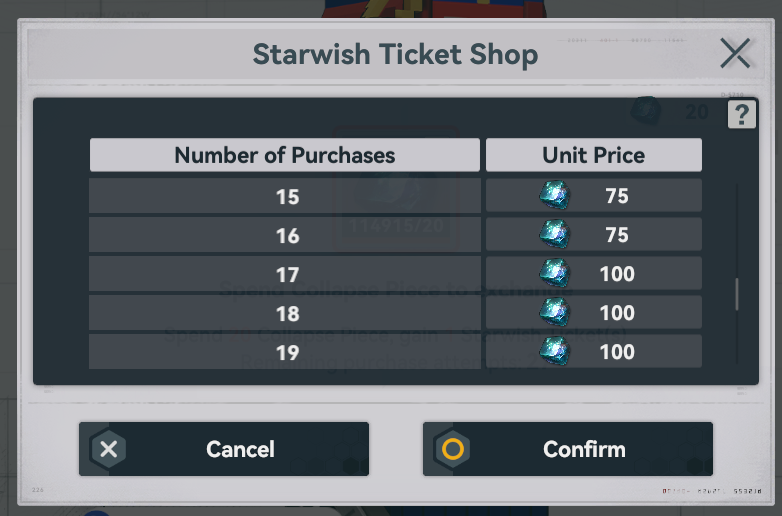The height and width of the screenshot is (516, 782).
Task: Click the collapse piece icon in row 15
Action: tap(554, 196)
